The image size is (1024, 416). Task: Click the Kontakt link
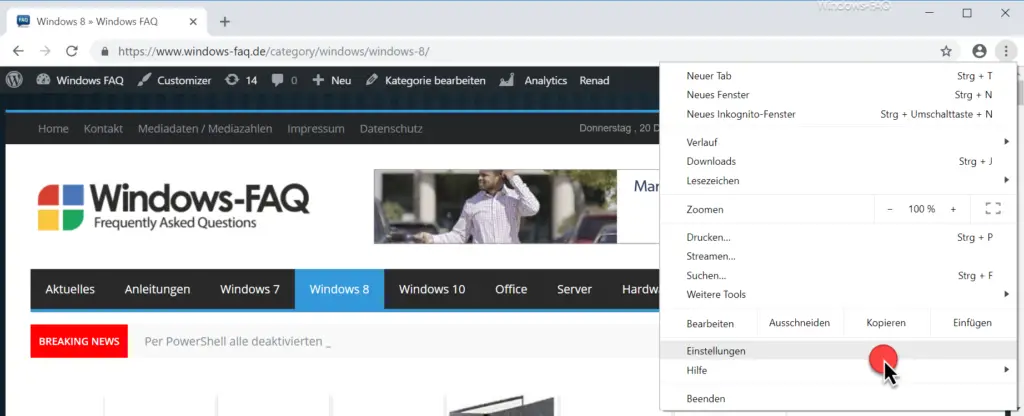(103, 129)
